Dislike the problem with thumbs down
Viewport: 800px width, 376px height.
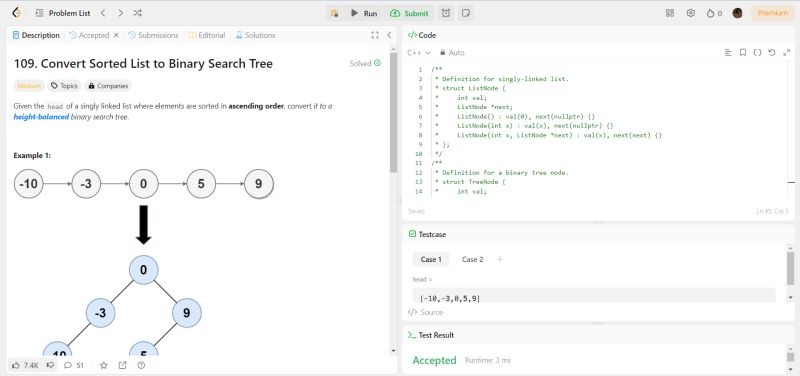[50, 365]
